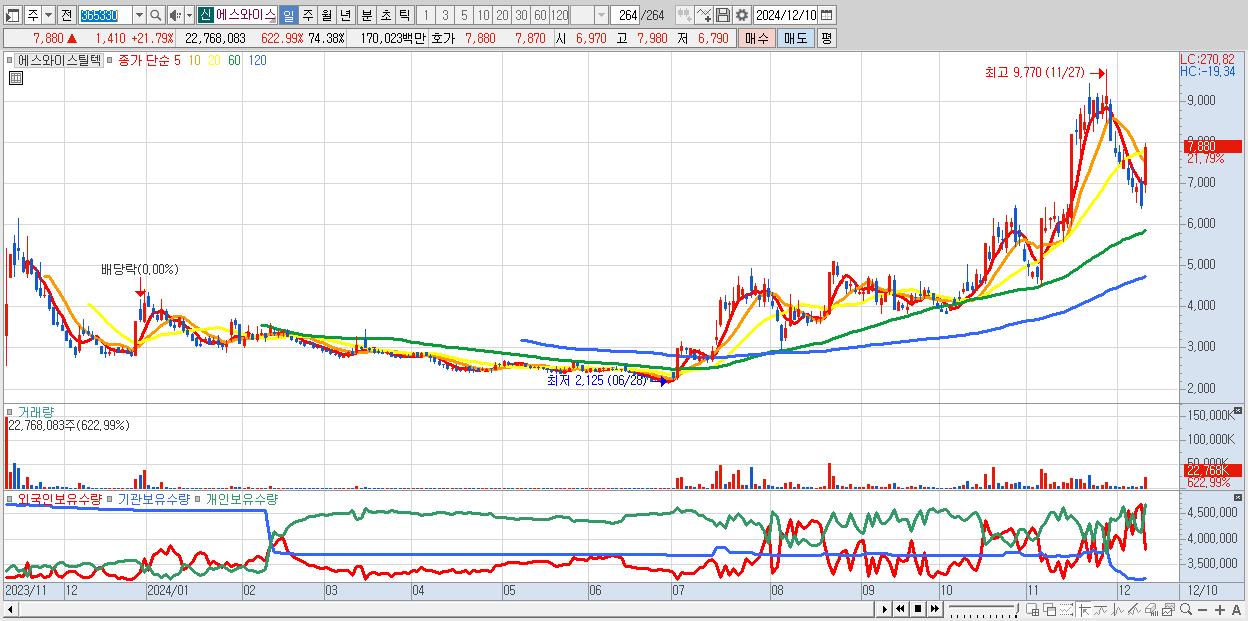The height and width of the screenshot is (621, 1248).
Task: Click the grid table icon below stock name label
Action: click(x=15, y=78)
